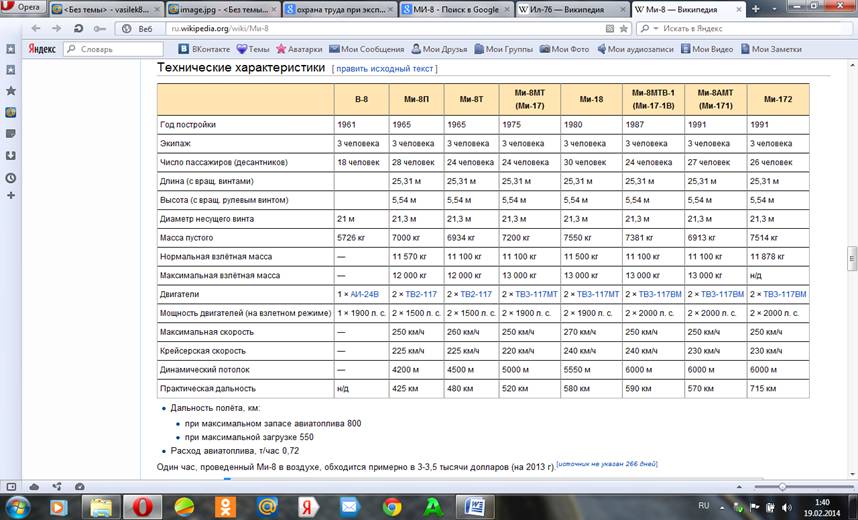Launch Google Chrome from the taskbar
The width and height of the screenshot is (858, 520).
coord(391,506)
